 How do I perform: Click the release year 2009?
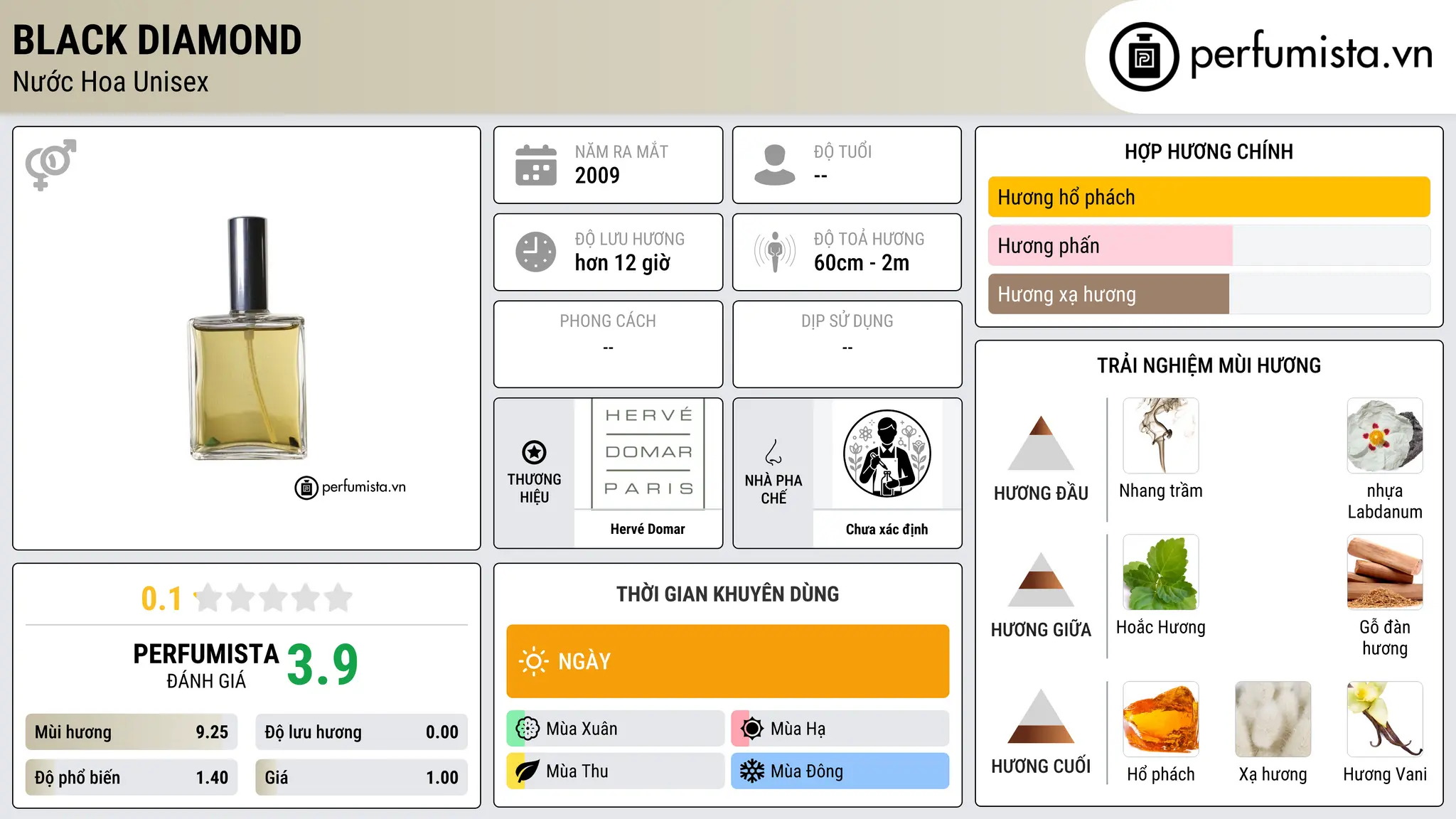tap(597, 176)
